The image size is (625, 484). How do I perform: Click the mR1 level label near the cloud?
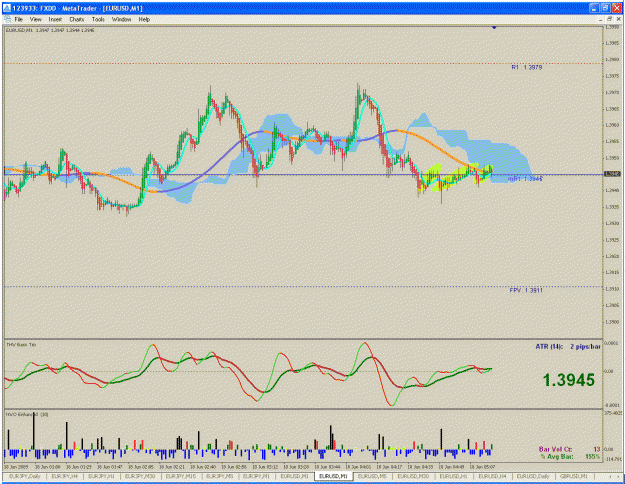525,179
